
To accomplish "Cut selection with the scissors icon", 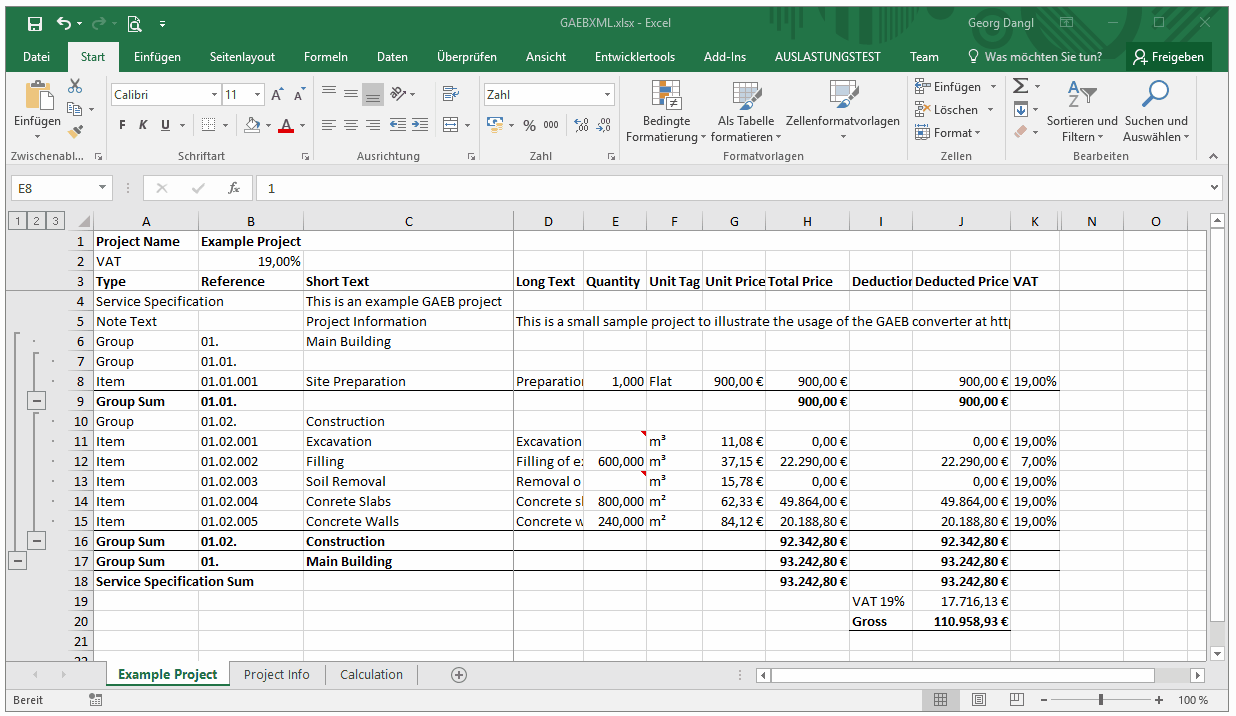I will [75, 87].
